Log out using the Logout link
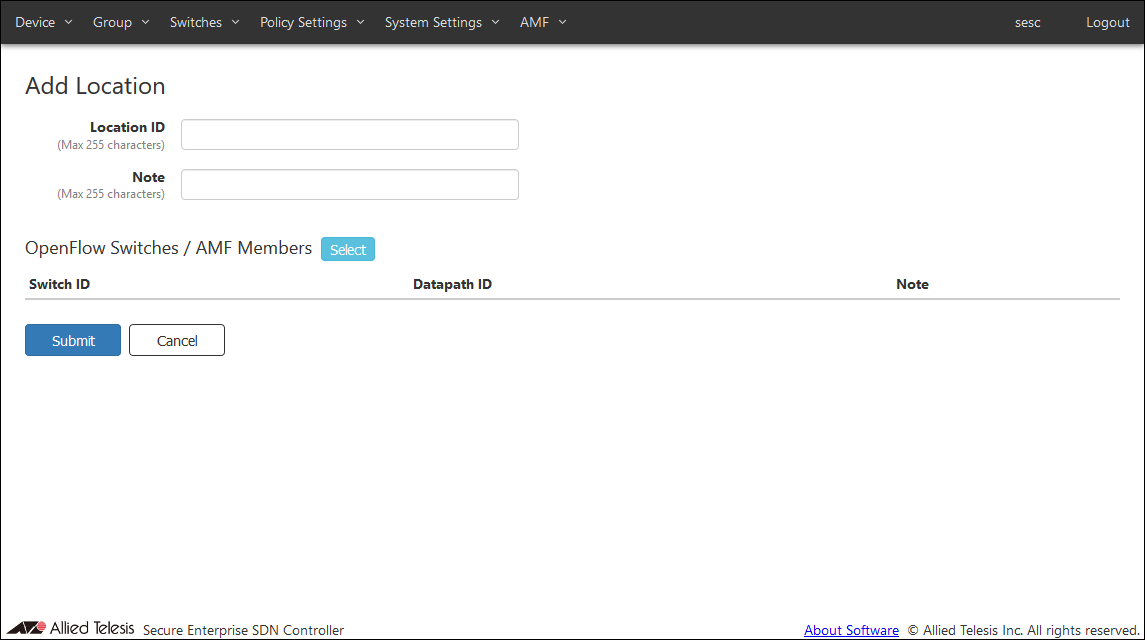Image resolution: width=1145 pixels, height=640 pixels. pyautogui.click(x=1107, y=22)
